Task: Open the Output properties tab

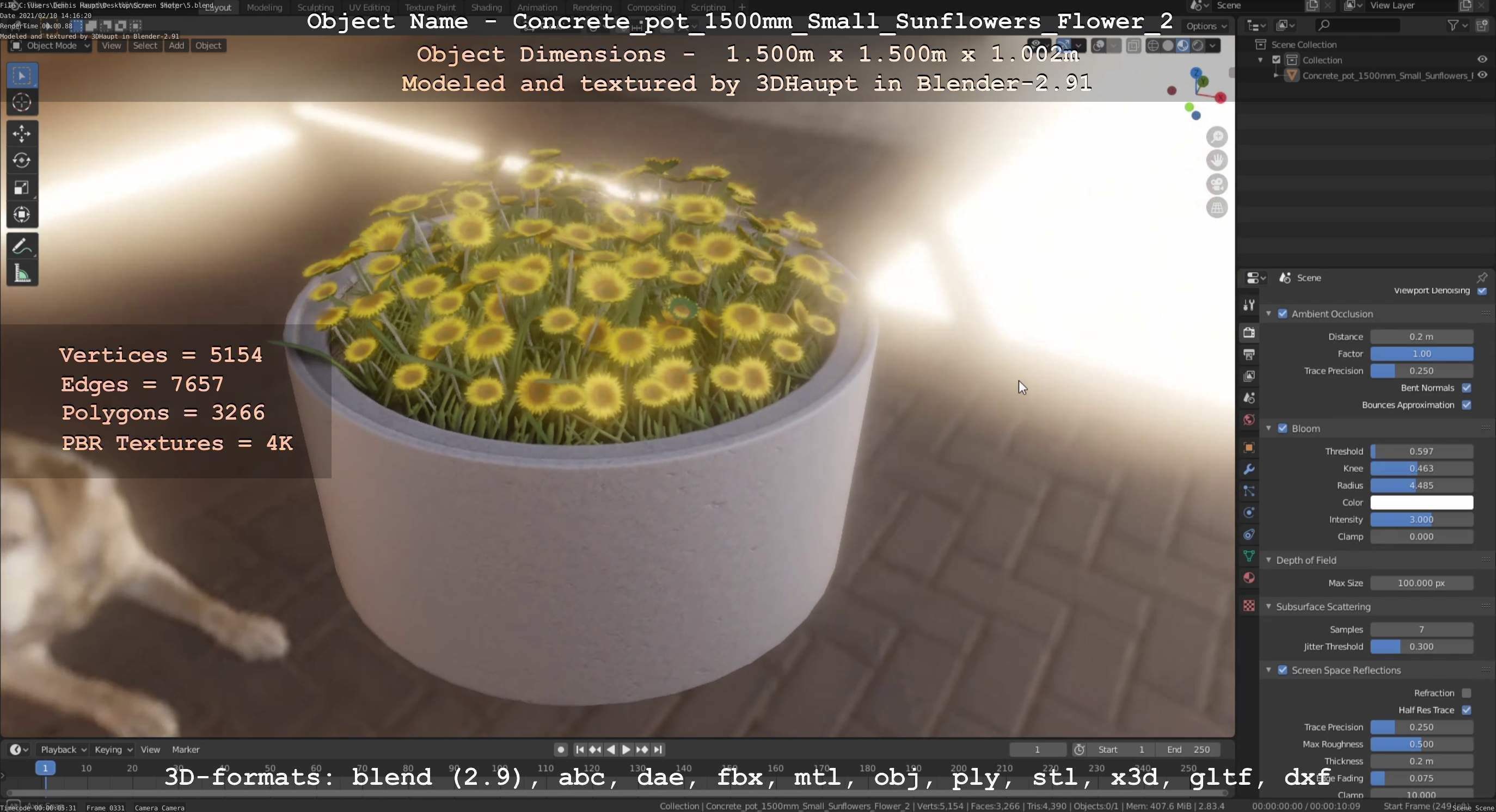Action: 1249,354
